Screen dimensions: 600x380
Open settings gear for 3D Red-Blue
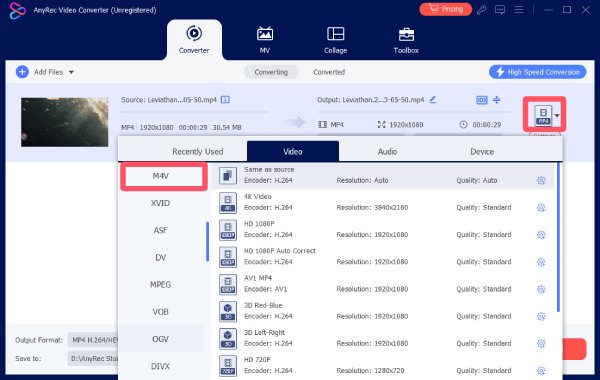(x=541, y=316)
